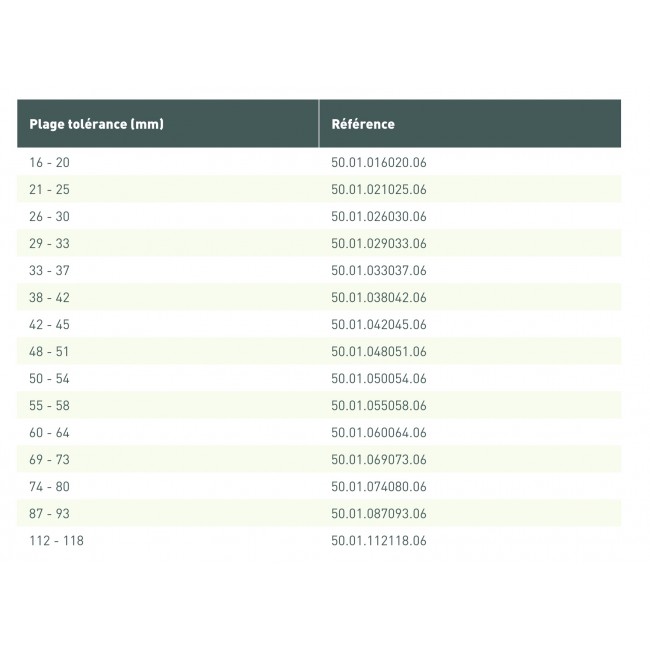Select the 16 - 20 tolerance range cell
The width and height of the screenshot is (650, 650).
coord(50,162)
